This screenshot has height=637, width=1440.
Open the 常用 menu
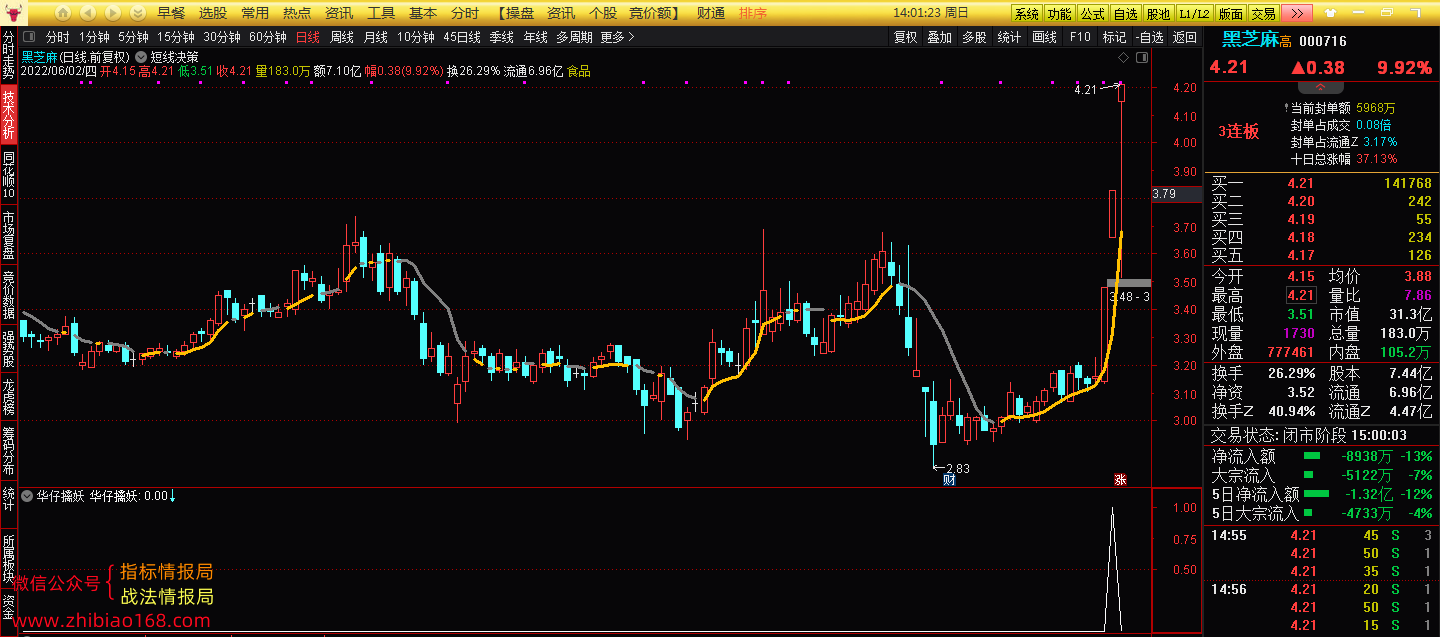coord(255,13)
